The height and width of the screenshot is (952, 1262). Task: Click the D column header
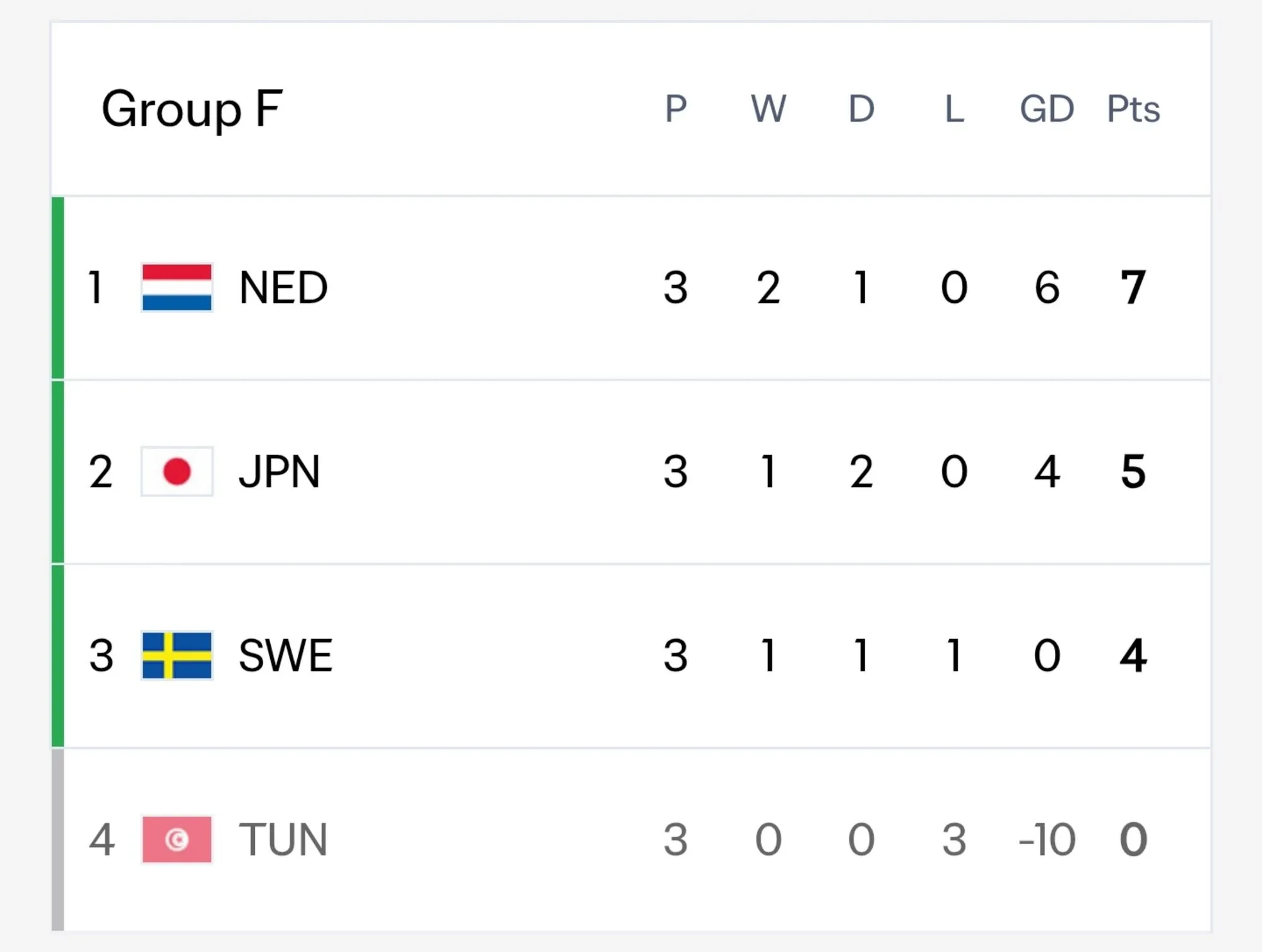click(861, 109)
